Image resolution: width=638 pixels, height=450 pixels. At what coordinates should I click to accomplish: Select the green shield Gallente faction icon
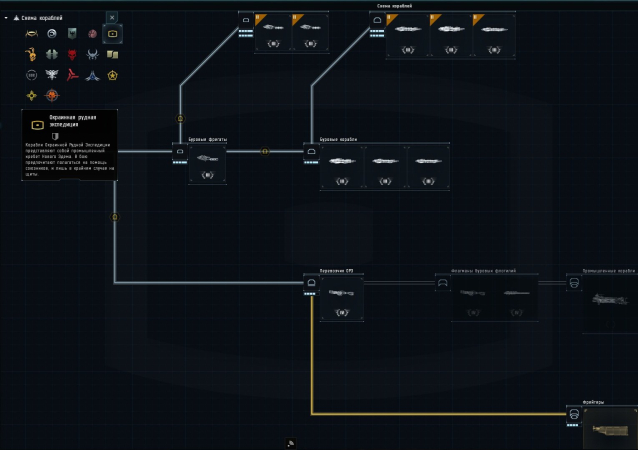(72, 34)
